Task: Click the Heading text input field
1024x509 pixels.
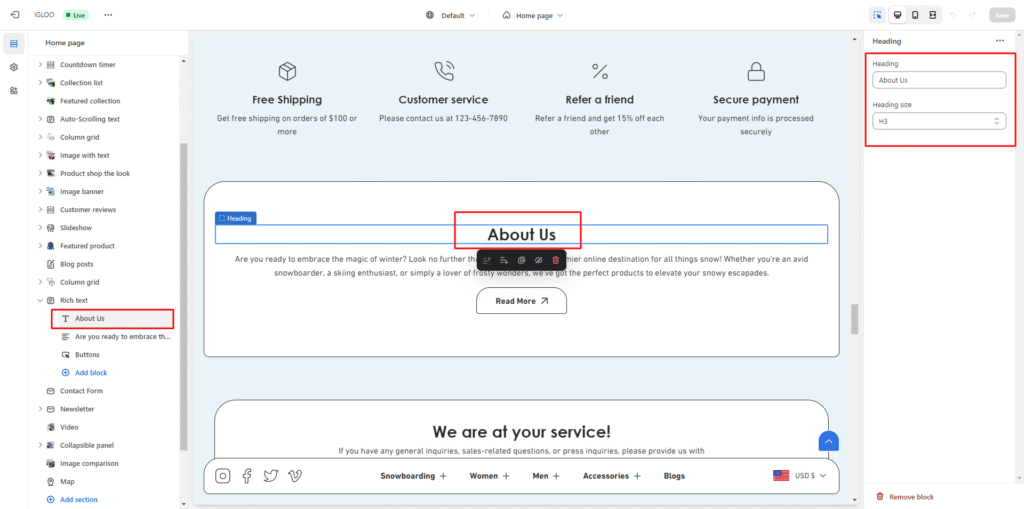Action: (938, 80)
